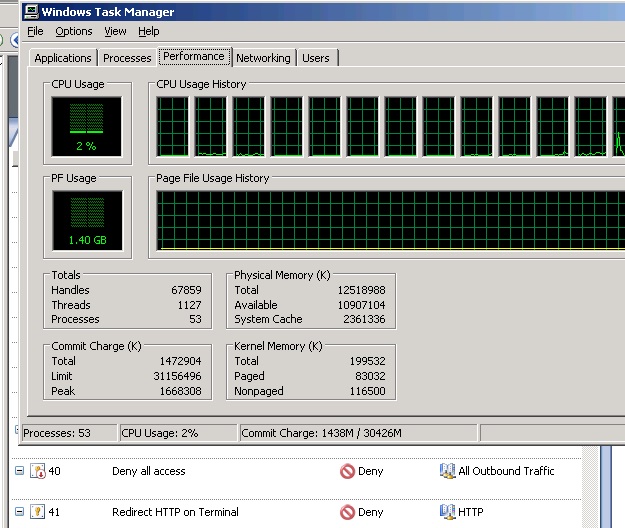Click status bar Processes: 53
Screen dimensions: 625x528
click(69, 433)
